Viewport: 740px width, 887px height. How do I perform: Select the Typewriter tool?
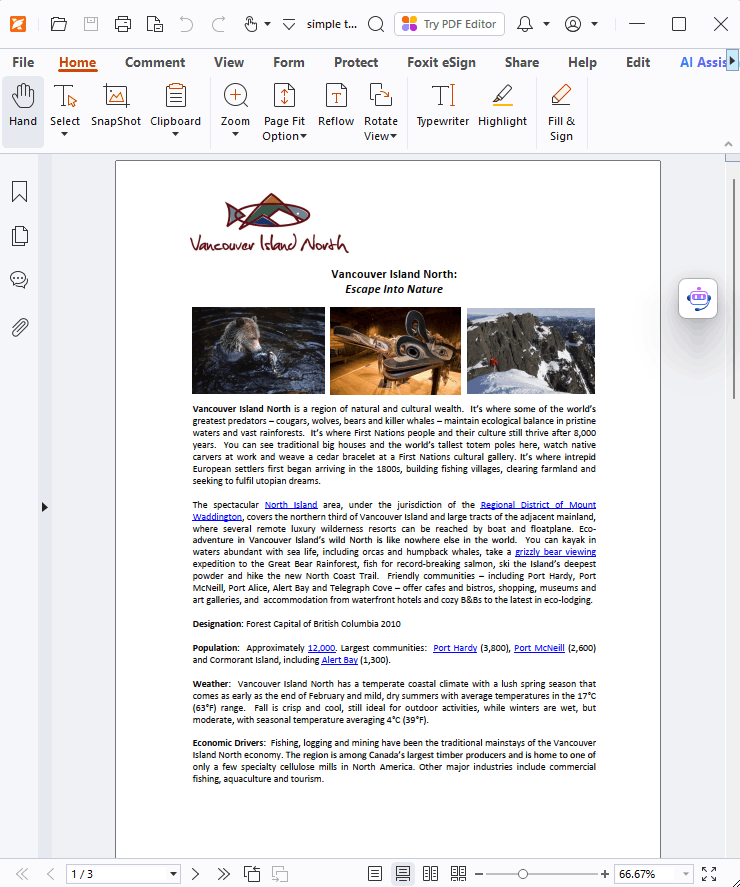click(443, 105)
